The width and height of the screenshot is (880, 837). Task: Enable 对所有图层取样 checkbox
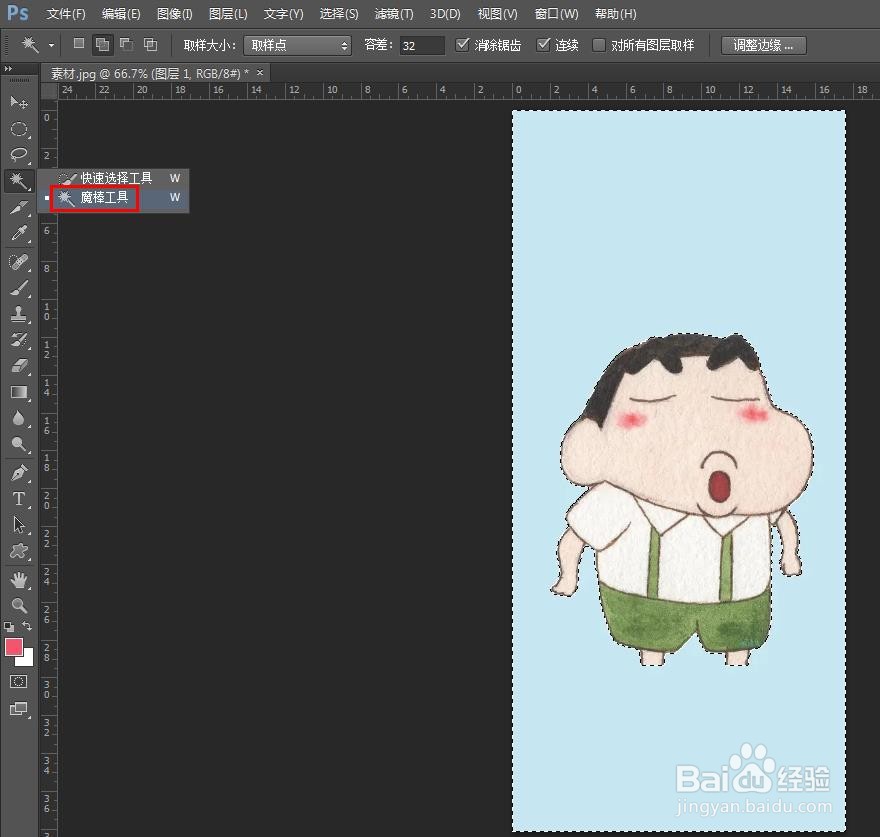tap(599, 45)
